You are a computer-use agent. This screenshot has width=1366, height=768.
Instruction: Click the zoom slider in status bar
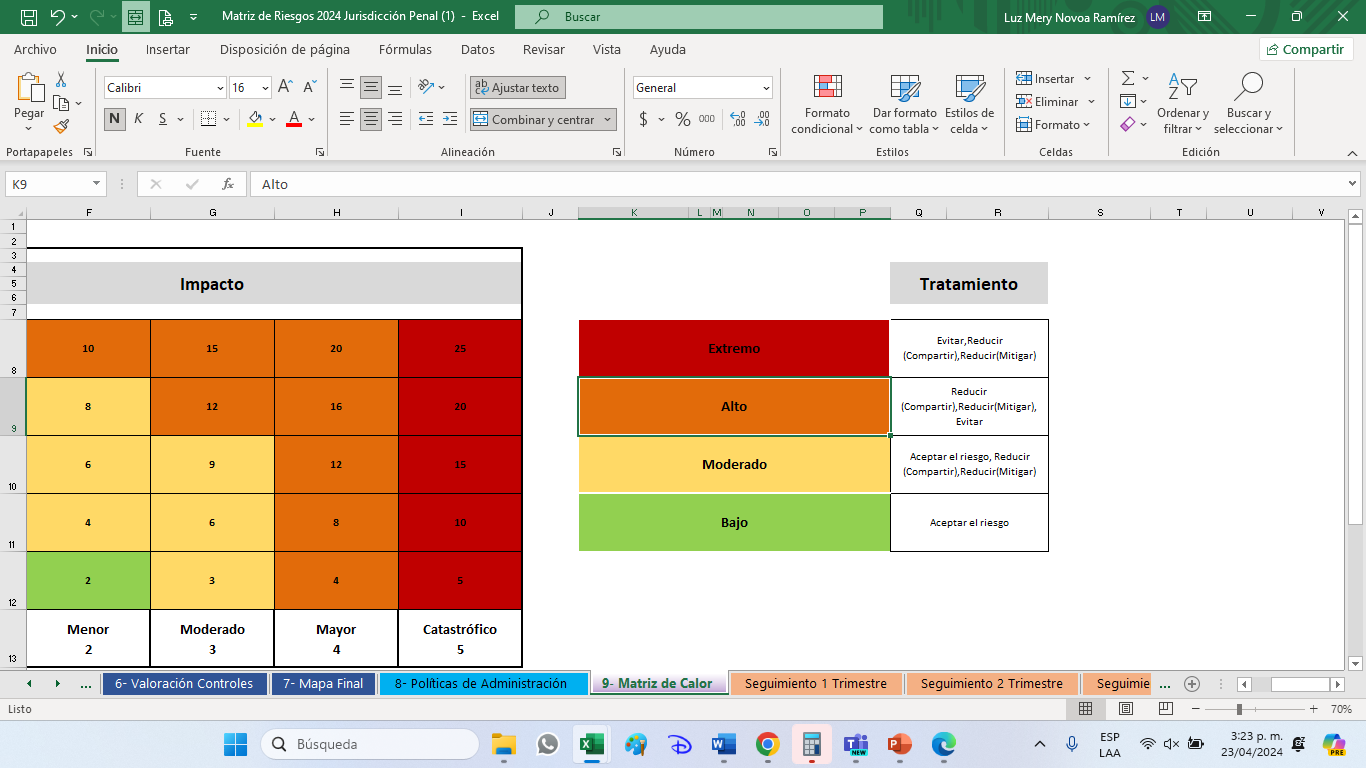tap(1239, 709)
